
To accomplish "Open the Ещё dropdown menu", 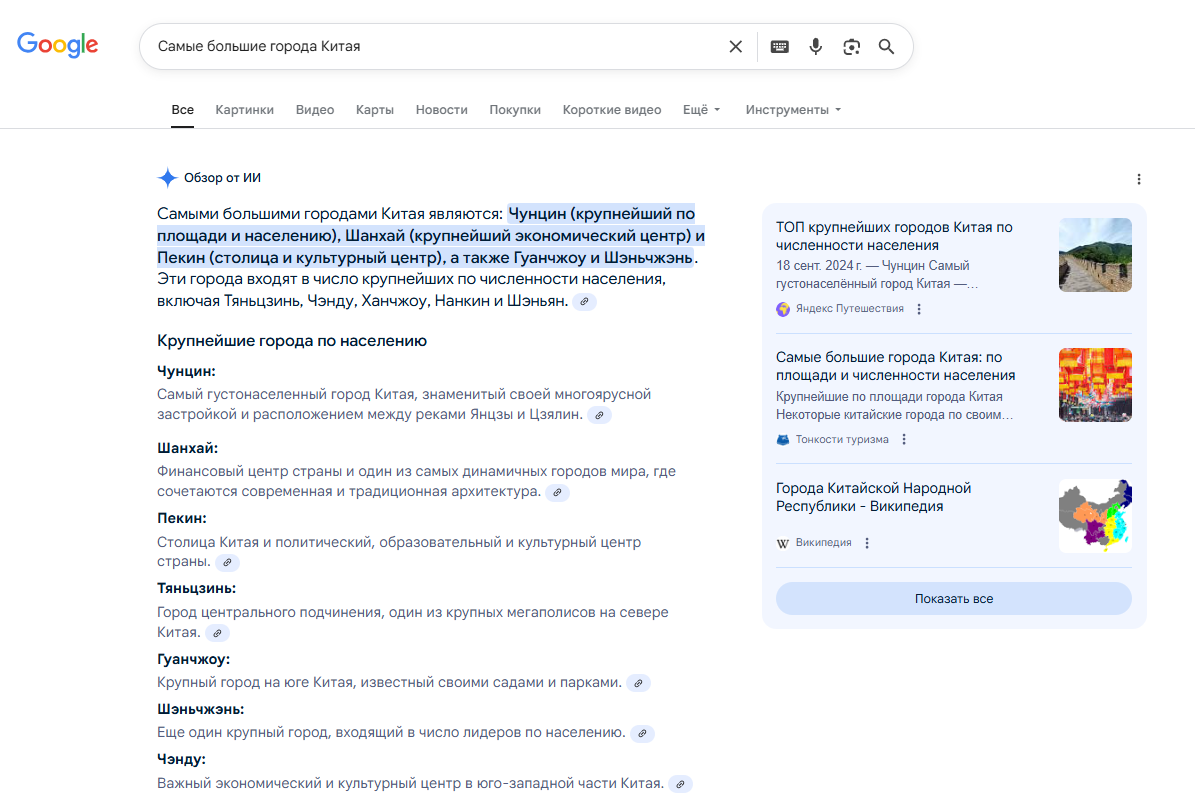I will coord(701,109).
